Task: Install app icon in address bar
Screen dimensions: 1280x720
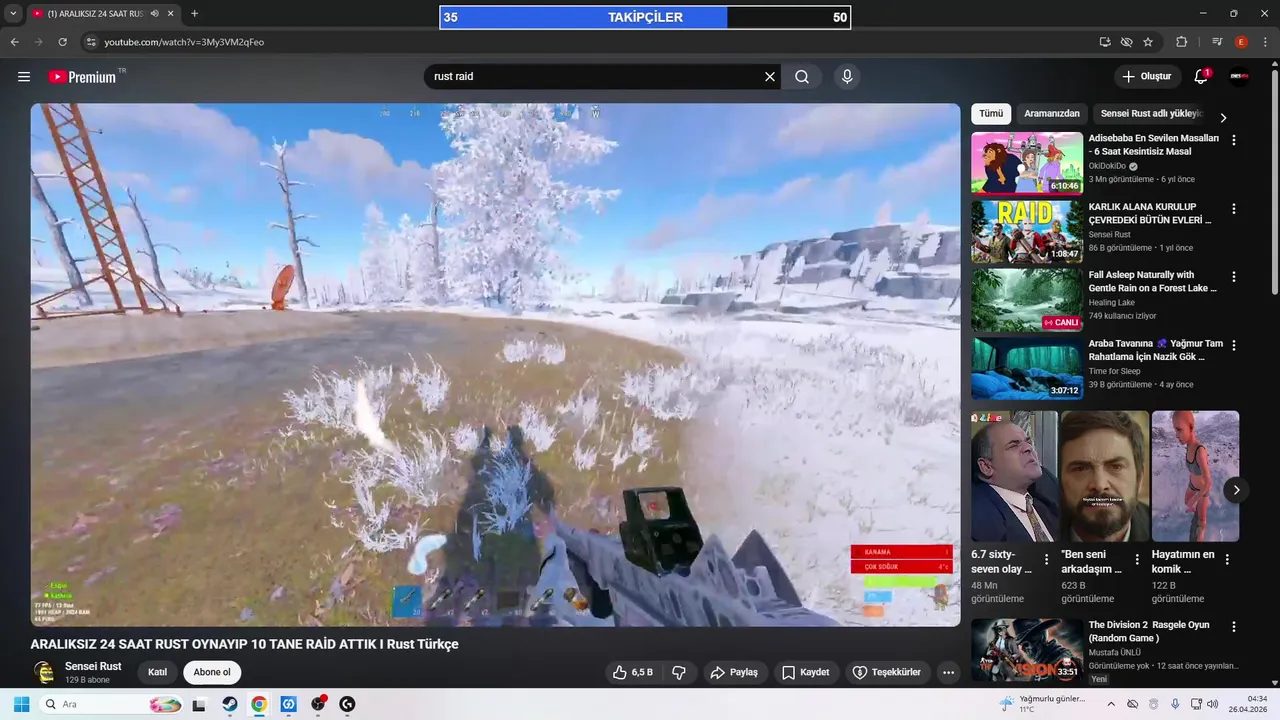Action: (x=1105, y=42)
